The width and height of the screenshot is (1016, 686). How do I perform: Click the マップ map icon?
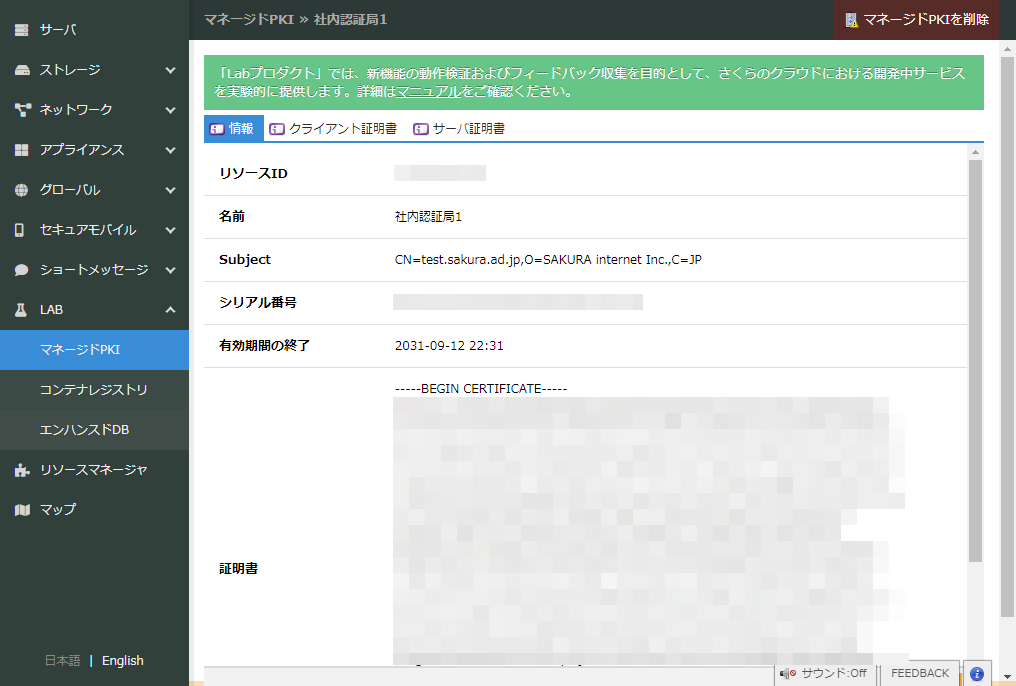(x=22, y=510)
